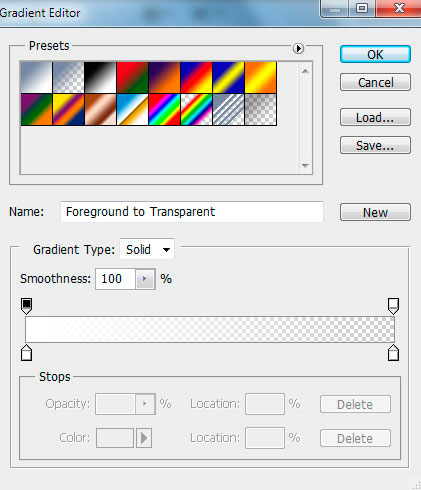The image size is (421, 490).
Task: Open the Presets flyout menu arrow
Action: coord(298,49)
